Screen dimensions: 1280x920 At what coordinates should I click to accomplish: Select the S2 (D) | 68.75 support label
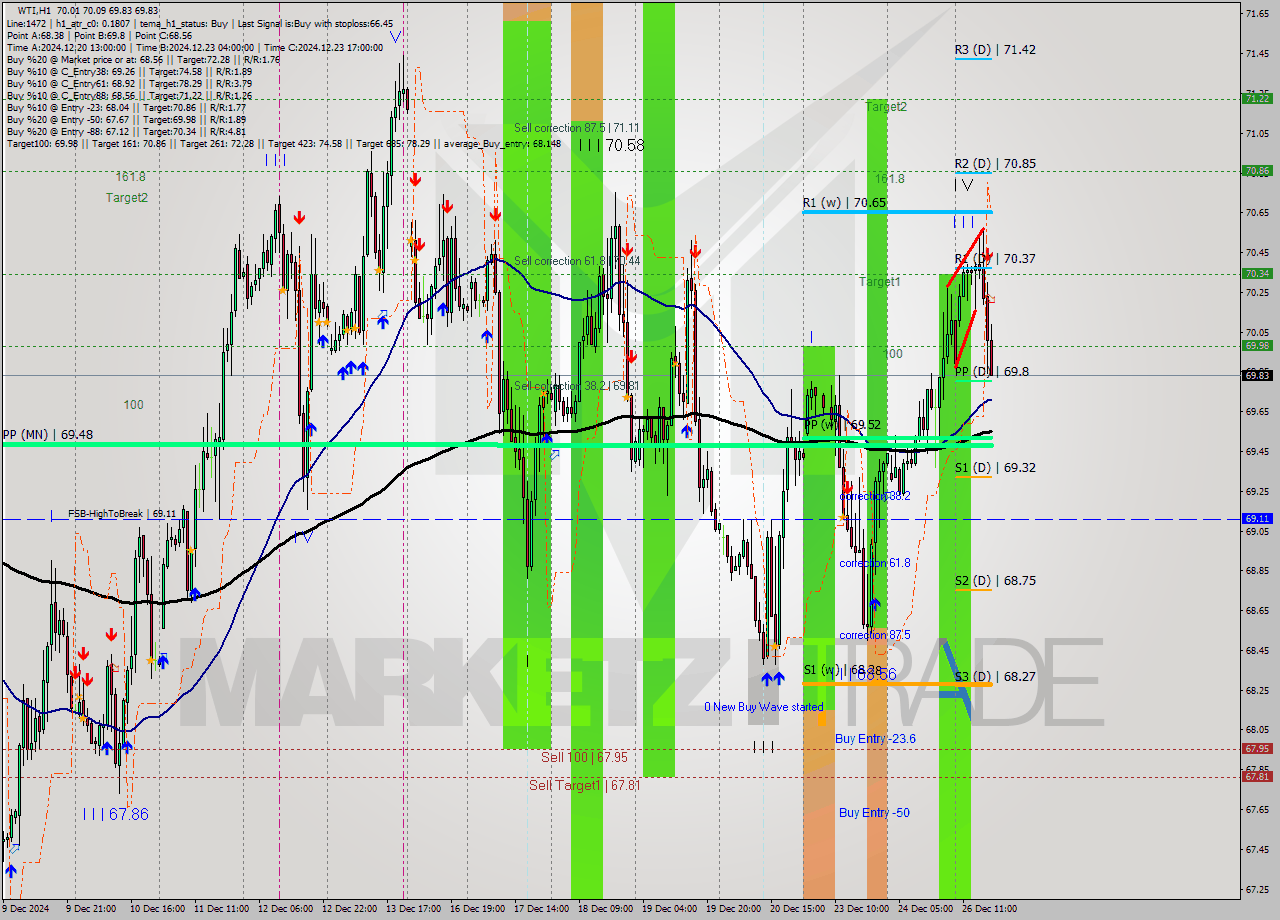click(x=995, y=580)
